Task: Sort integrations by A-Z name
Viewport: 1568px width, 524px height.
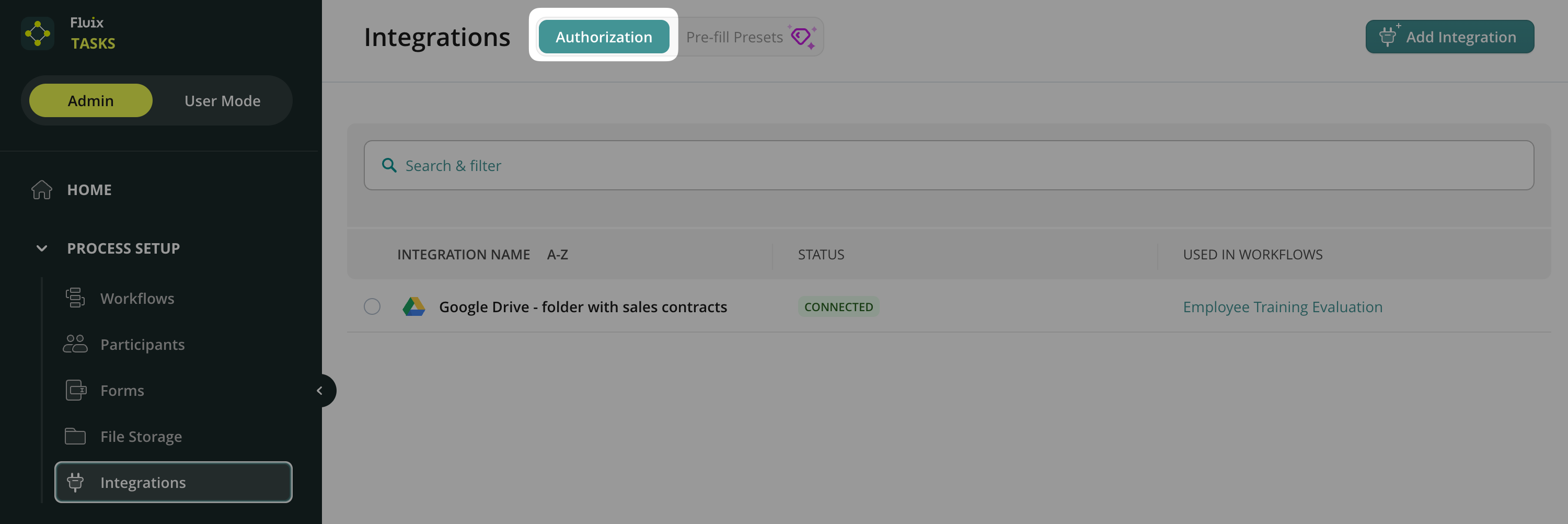Action: pos(557,255)
